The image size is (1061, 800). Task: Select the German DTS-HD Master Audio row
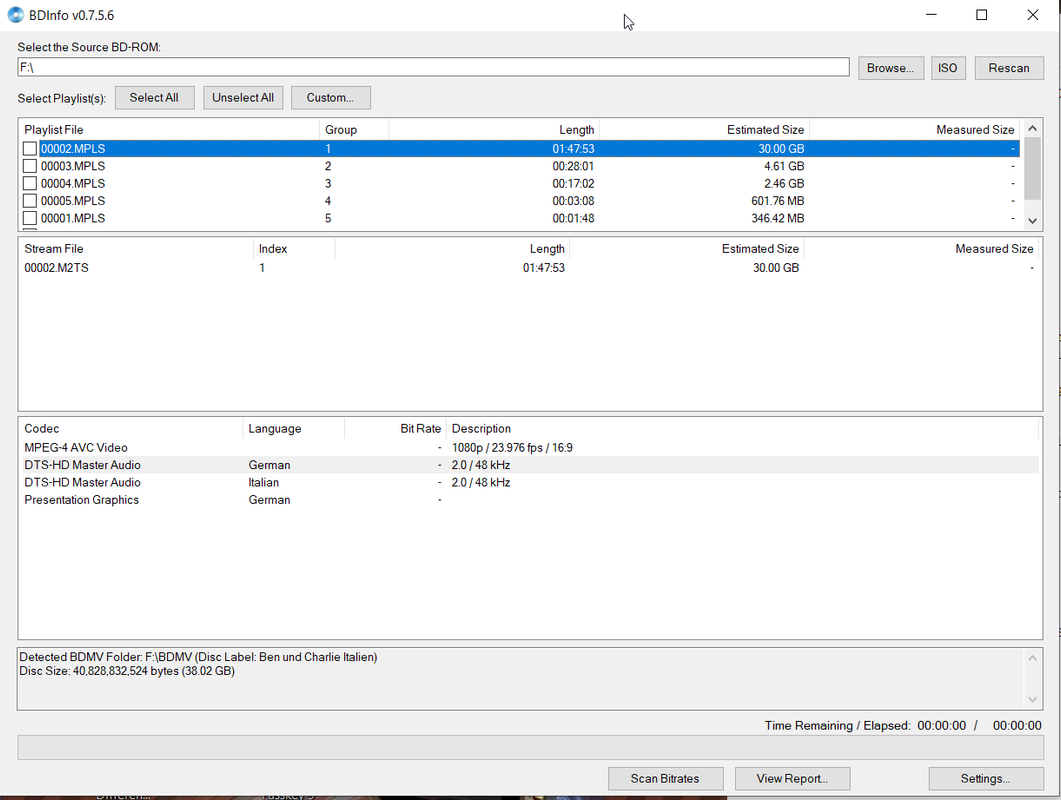click(529, 465)
